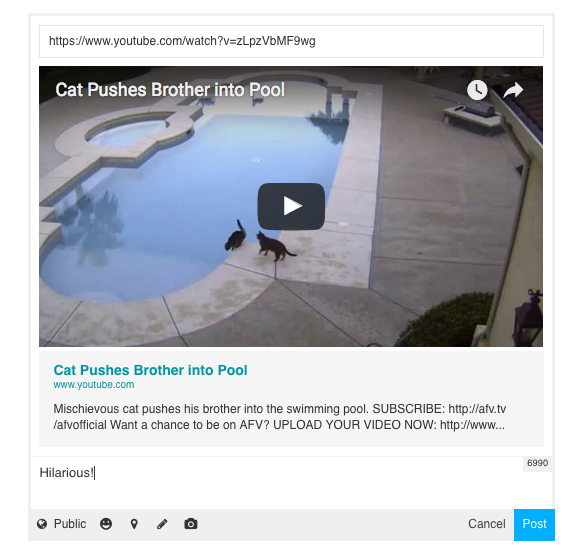
Task: Click the pencil edit icon
Action: tap(162, 524)
